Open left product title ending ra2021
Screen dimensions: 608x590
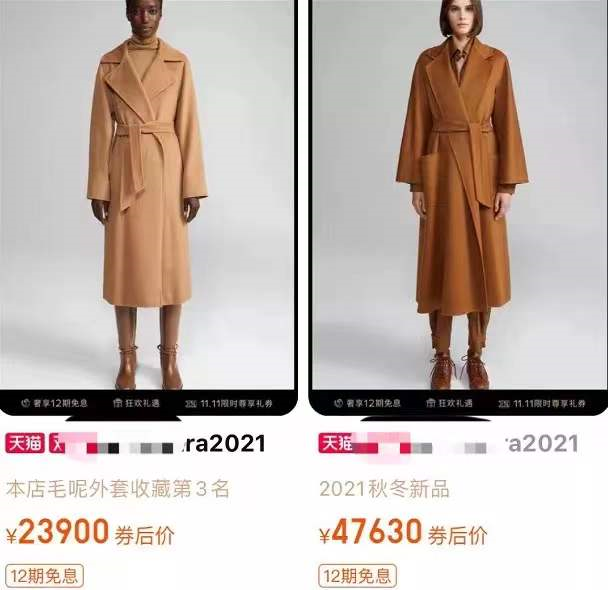point(136,443)
